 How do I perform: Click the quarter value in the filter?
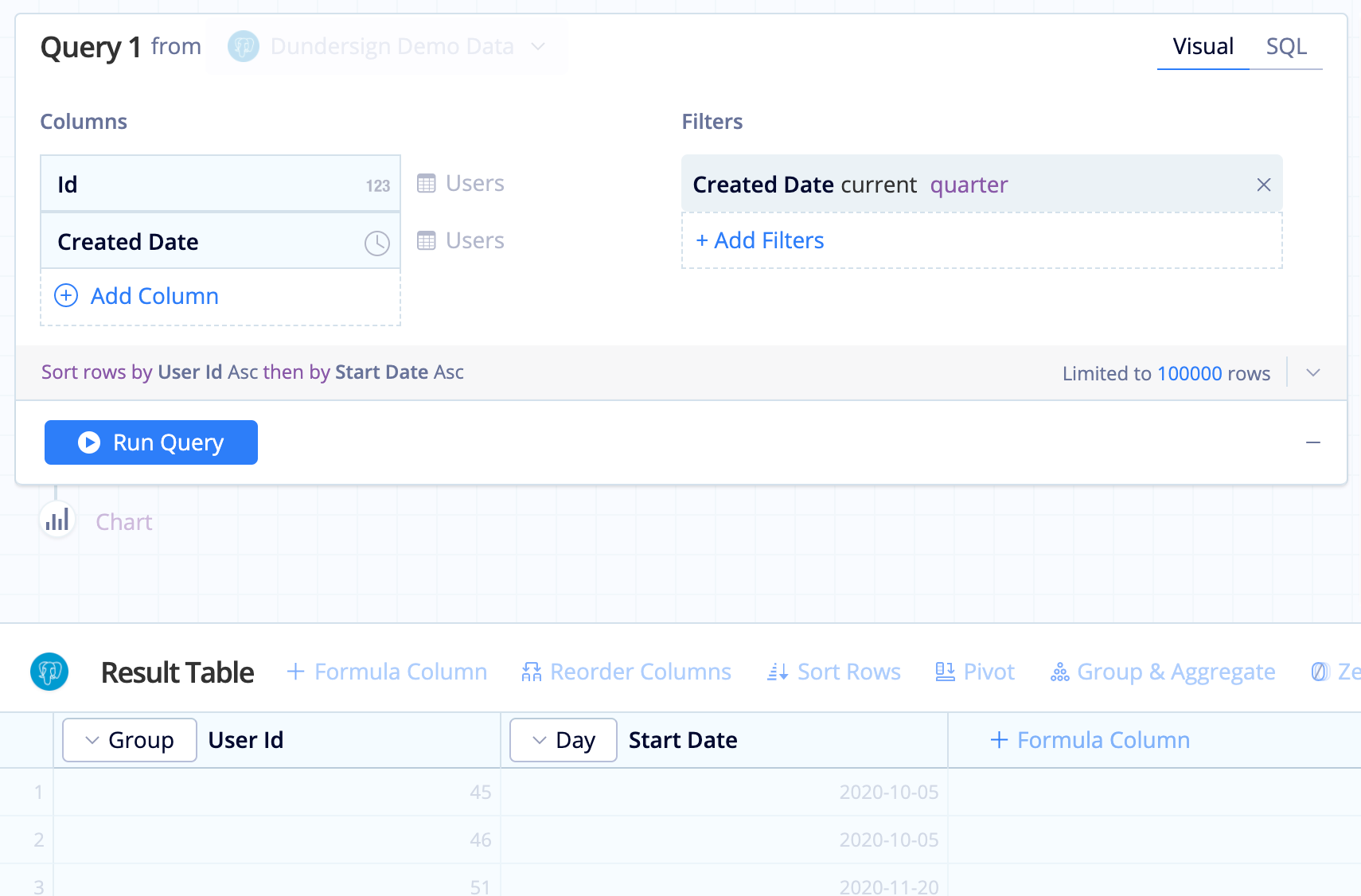pyautogui.click(x=969, y=185)
